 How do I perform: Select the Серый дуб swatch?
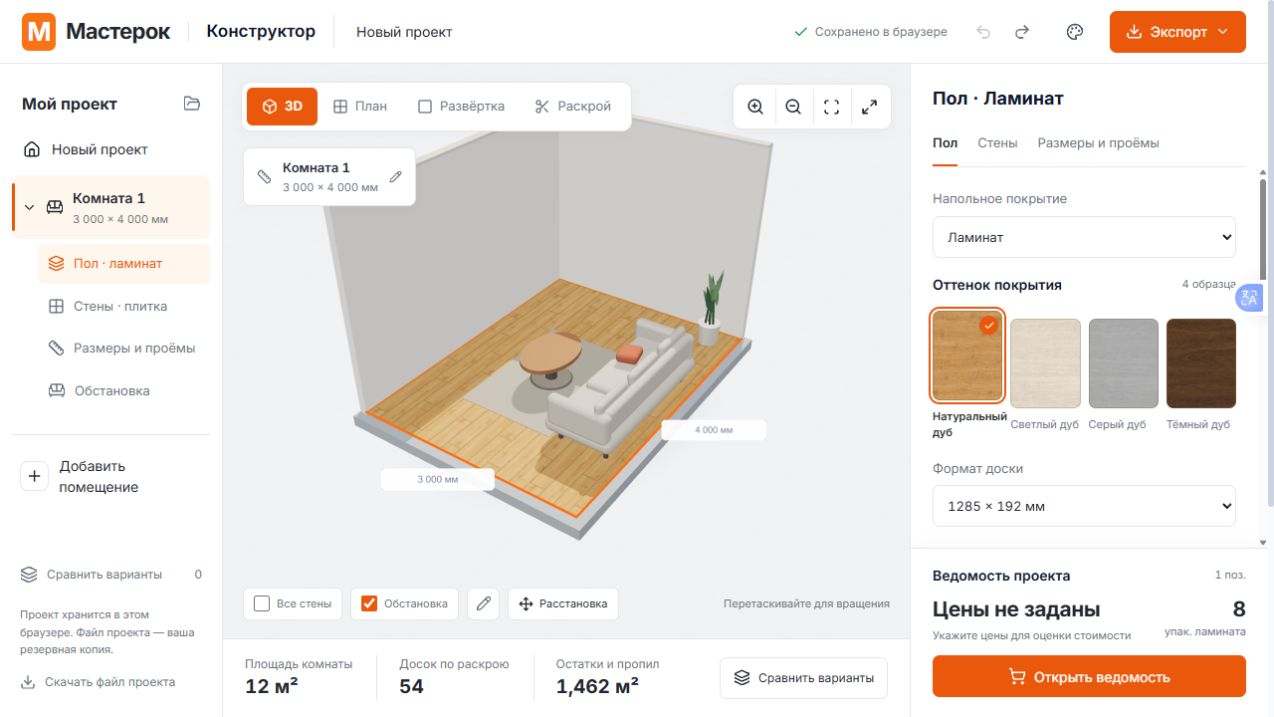tap(1123, 364)
